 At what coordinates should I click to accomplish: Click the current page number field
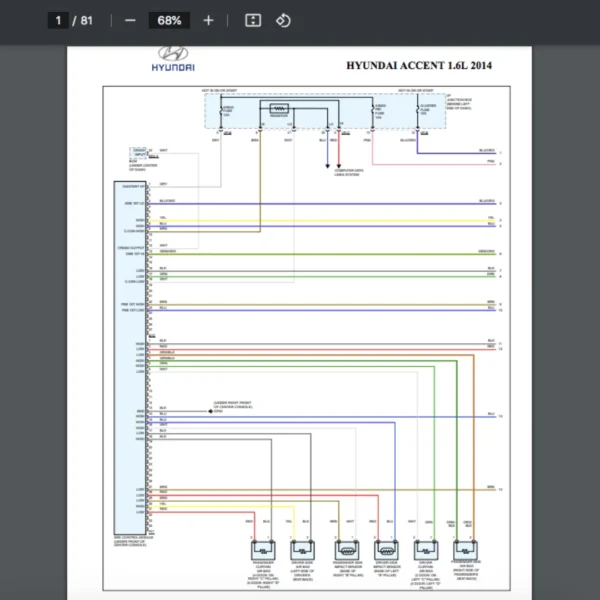(x=59, y=20)
